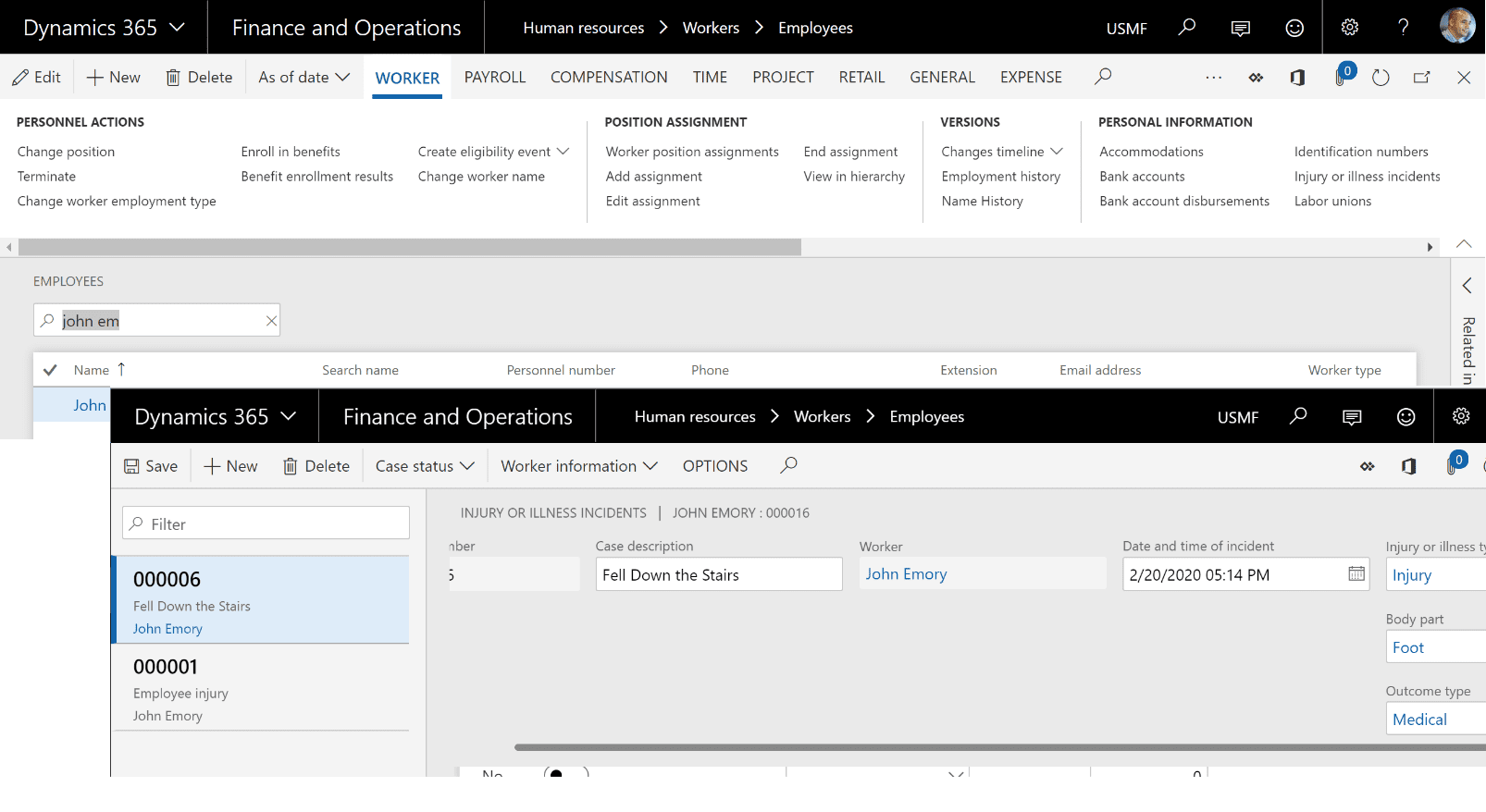Click Human resources in top breadcrumb
This screenshot has height=812, width=1486.
point(584,28)
